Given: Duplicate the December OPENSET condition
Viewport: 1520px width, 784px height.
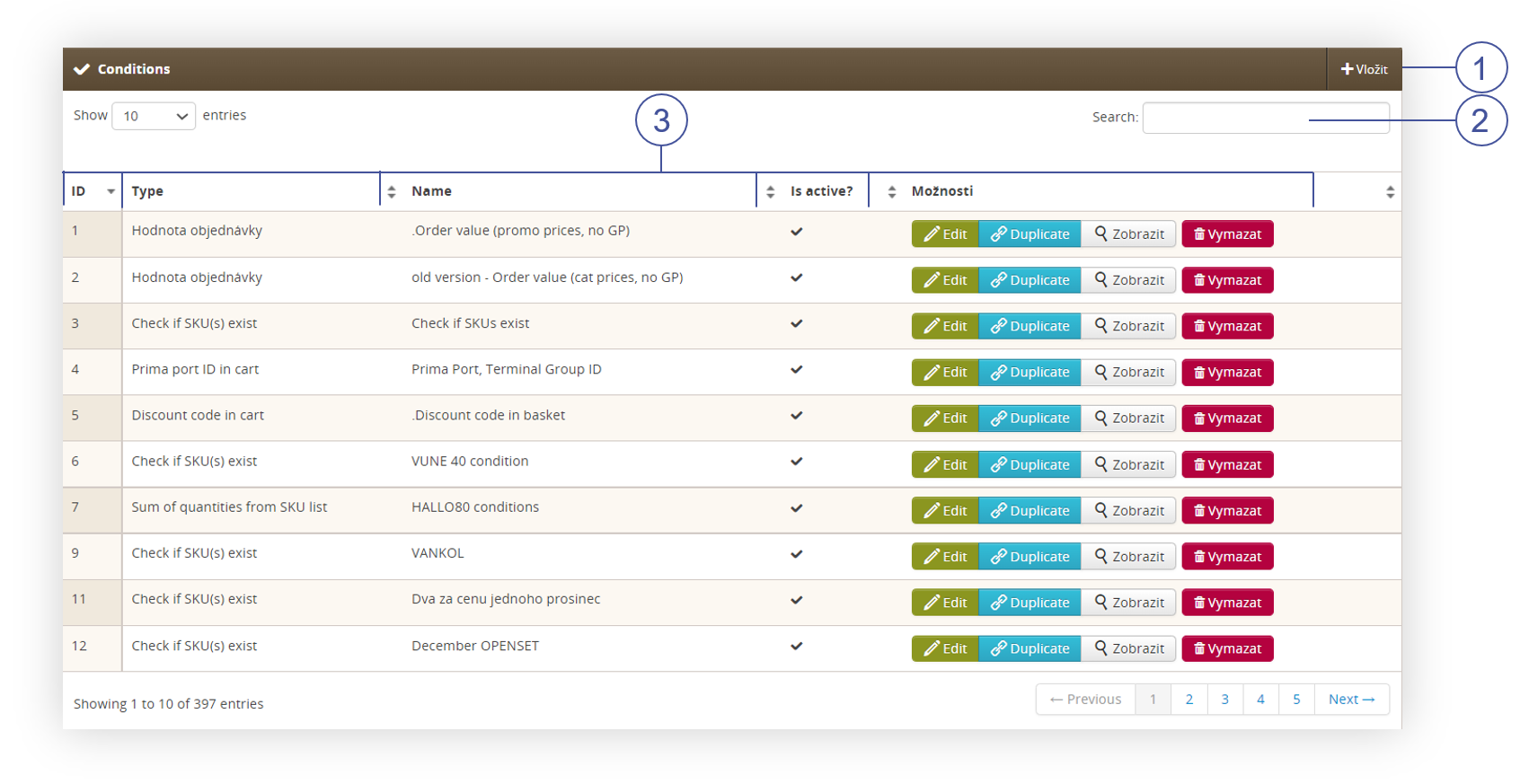Looking at the screenshot, I should (x=1030, y=648).
